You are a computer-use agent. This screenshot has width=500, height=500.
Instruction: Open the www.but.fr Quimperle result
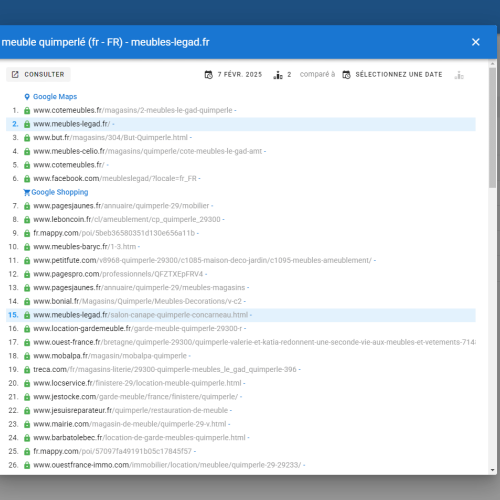pyautogui.click(x=110, y=138)
